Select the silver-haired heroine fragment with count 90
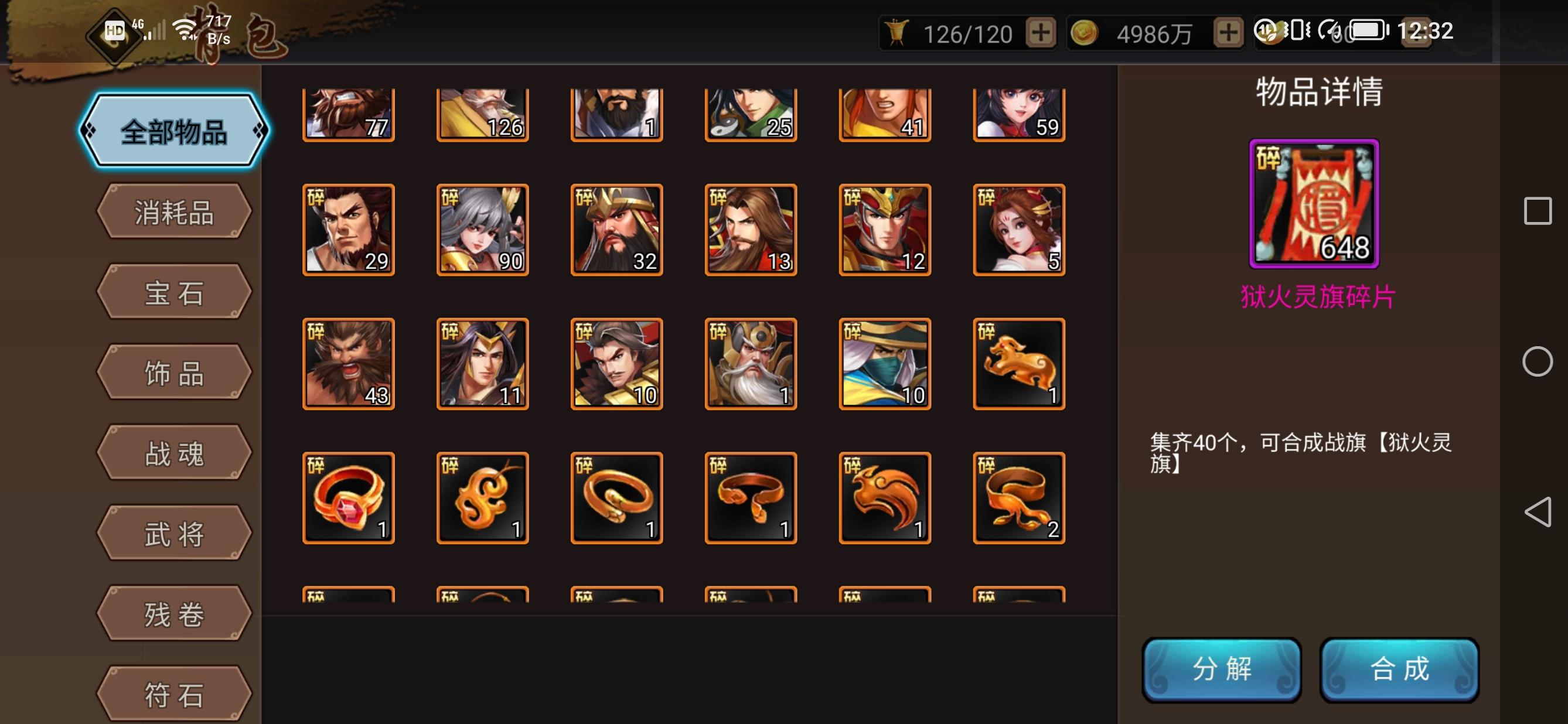1568x724 pixels. point(483,230)
